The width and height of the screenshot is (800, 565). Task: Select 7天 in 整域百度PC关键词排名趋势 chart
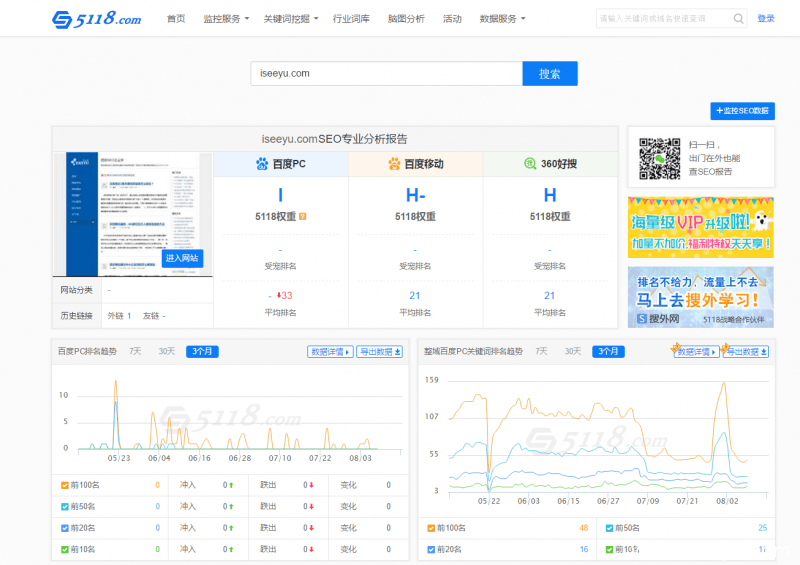click(541, 351)
